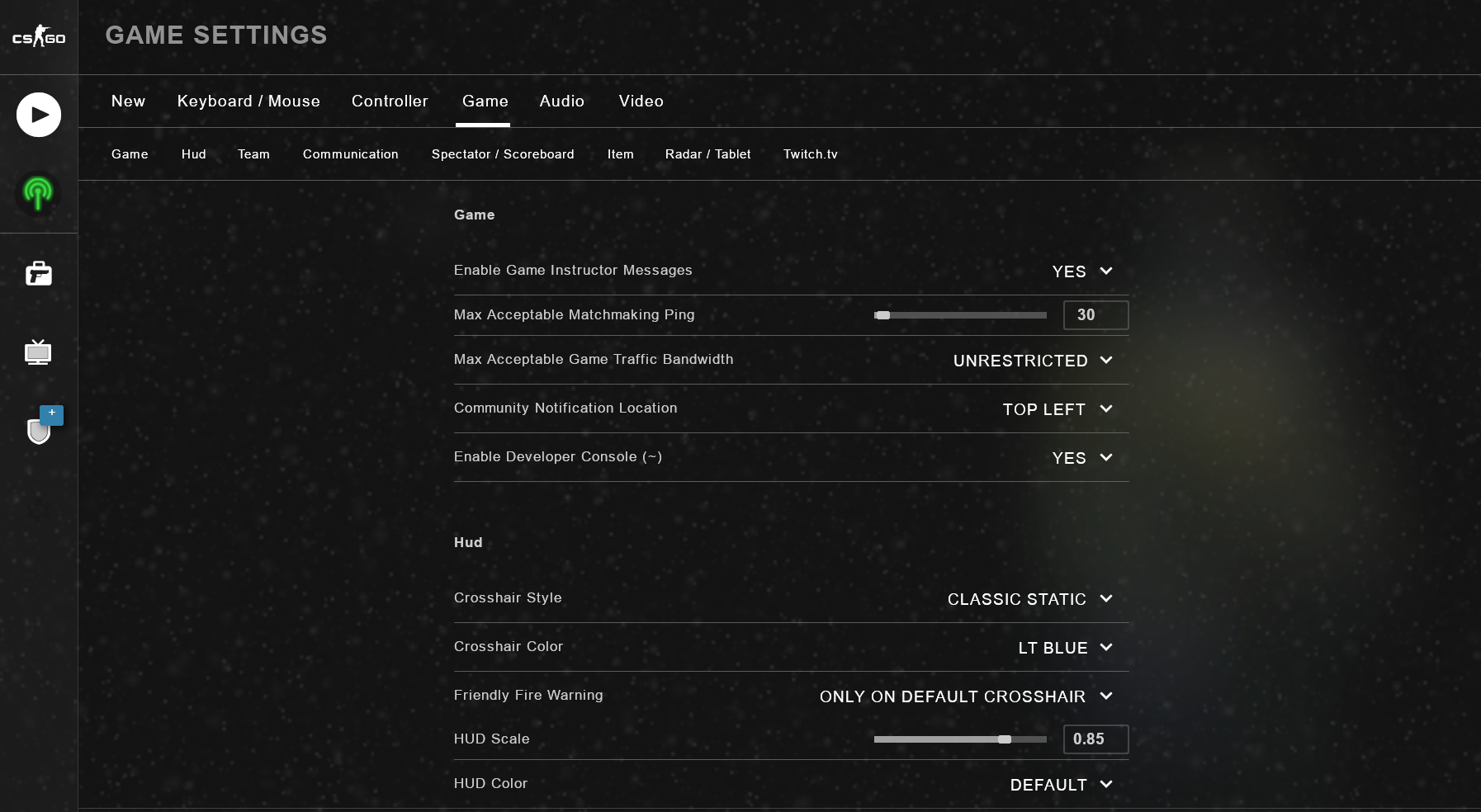The image size is (1481, 812).
Task: Click the Max Acceptable Matchmaking Ping slider
Action: pyautogui.click(x=960, y=315)
